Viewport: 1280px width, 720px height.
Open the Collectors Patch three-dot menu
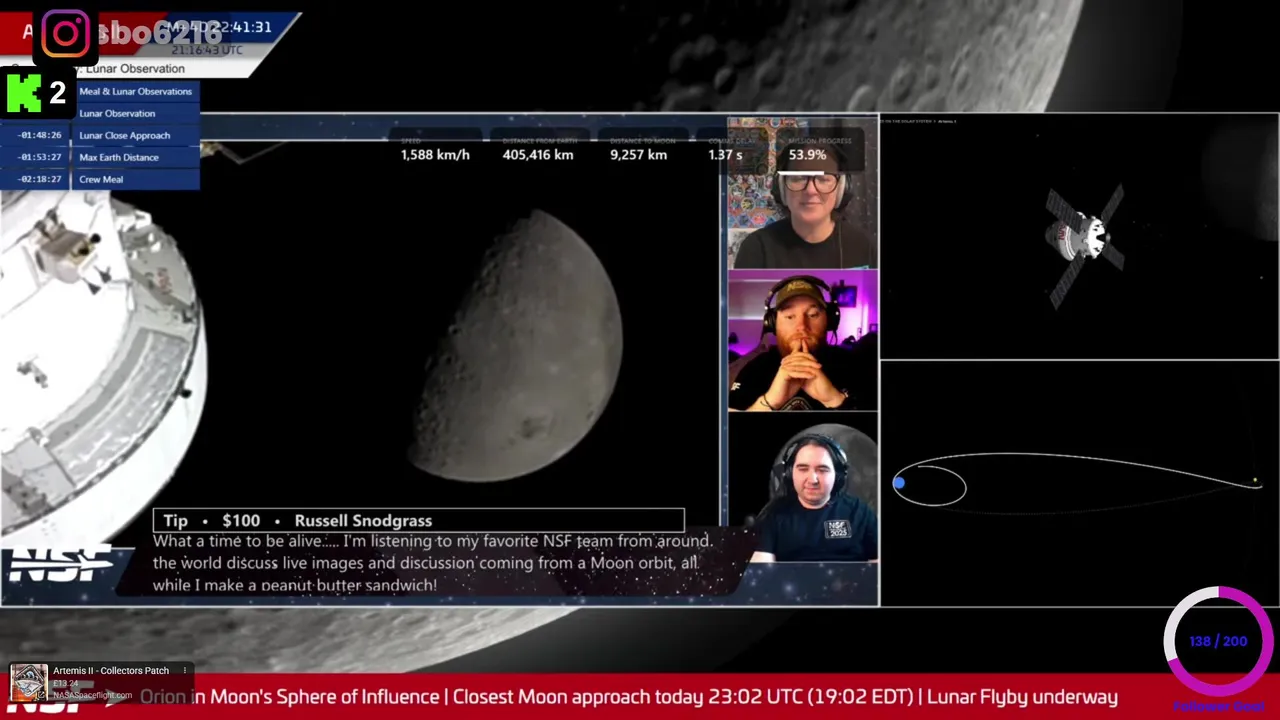(184, 671)
